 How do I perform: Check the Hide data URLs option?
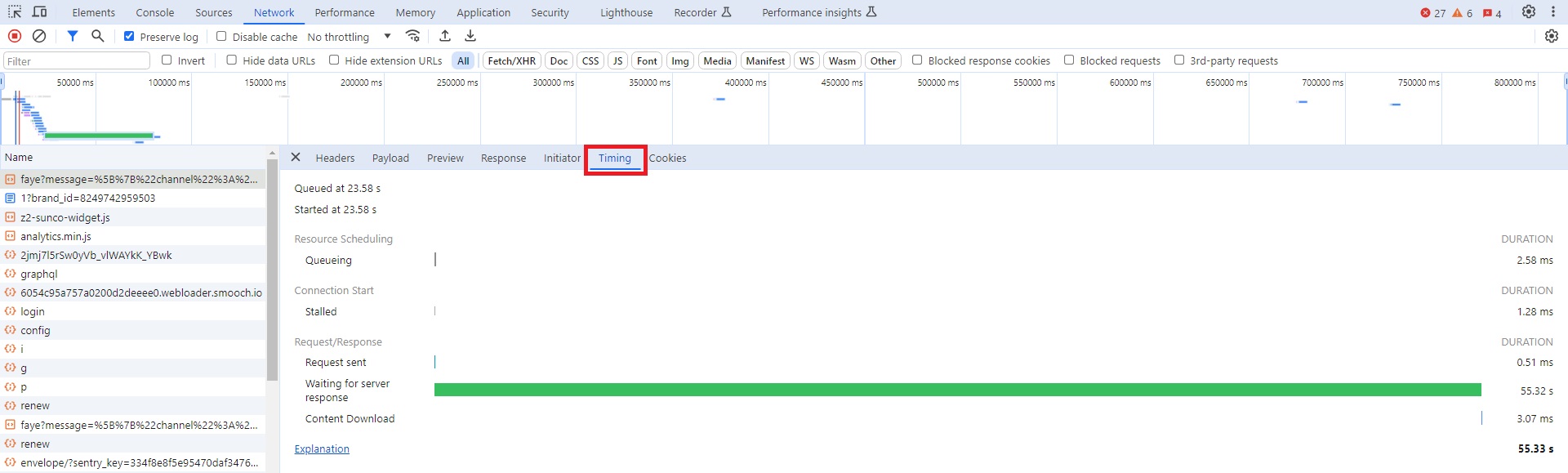pyautogui.click(x=232, y=60)
